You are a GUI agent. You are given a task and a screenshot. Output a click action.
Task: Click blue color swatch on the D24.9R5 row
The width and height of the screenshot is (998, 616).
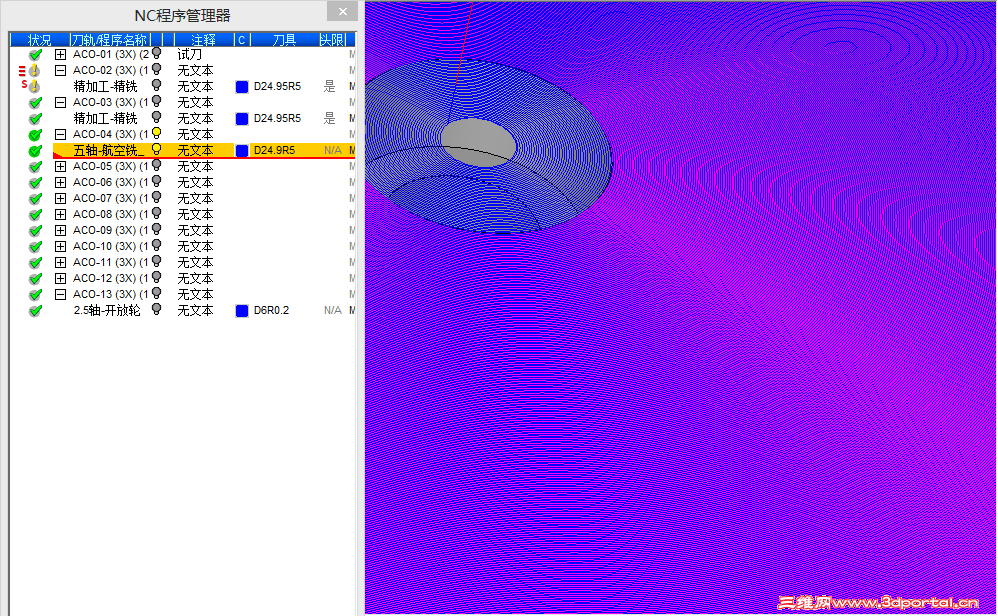pyautogui.click(x=242, y=151)
